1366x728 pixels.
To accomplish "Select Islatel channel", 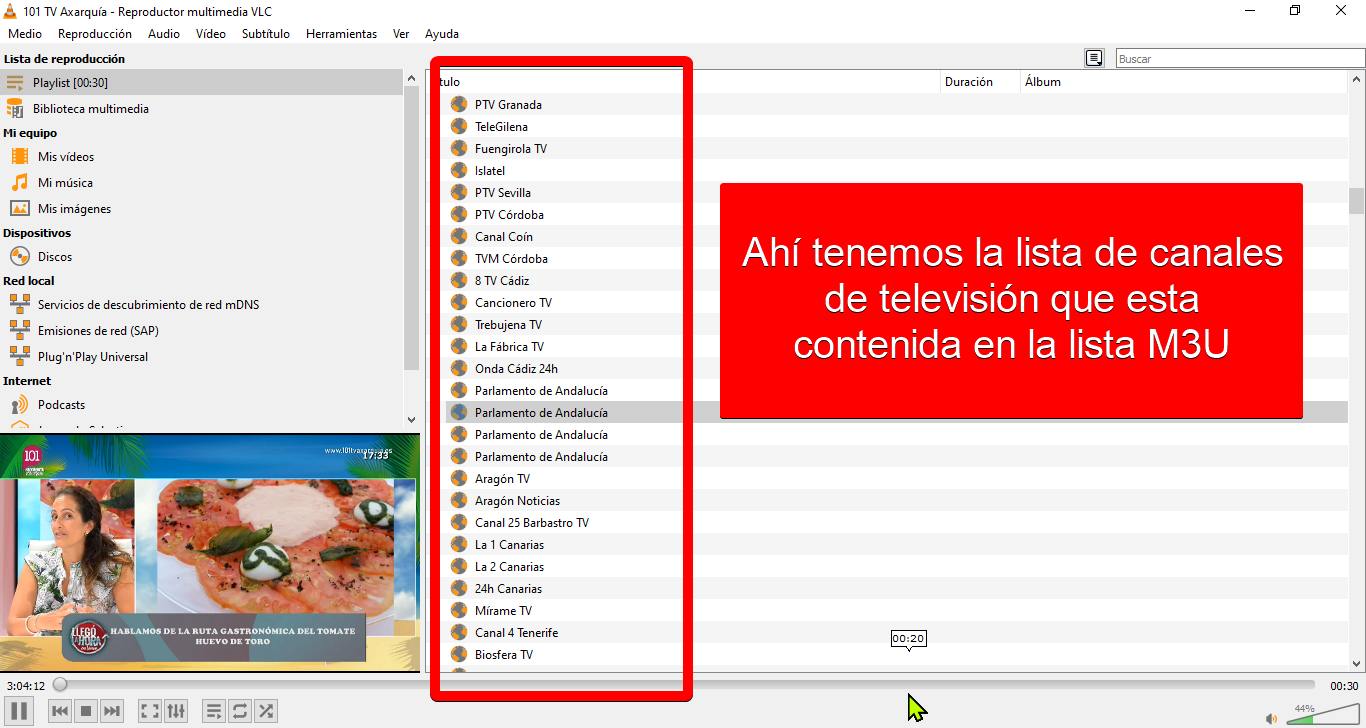I will [x=490, y=170].
